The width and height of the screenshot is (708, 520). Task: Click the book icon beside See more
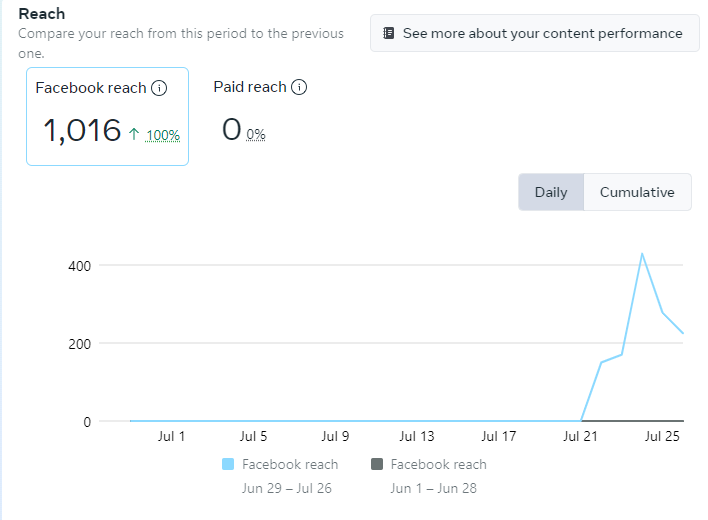coord(388,33)
